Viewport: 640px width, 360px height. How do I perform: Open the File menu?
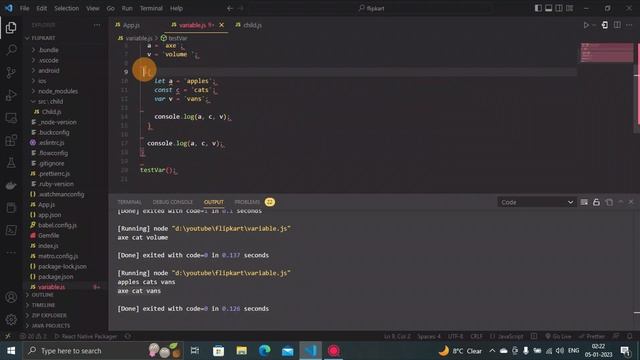[24, 8]
